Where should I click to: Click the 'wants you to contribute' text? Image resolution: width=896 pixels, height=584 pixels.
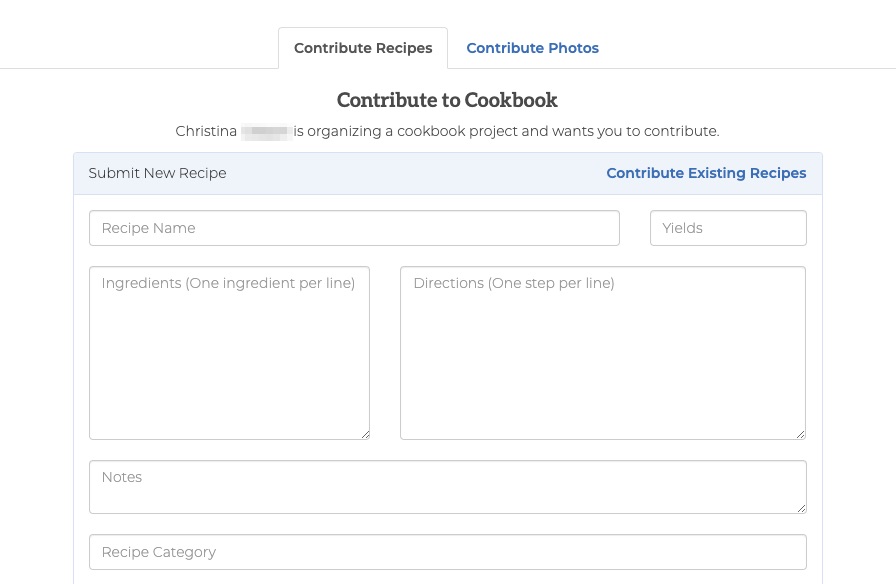click(635, 131)
